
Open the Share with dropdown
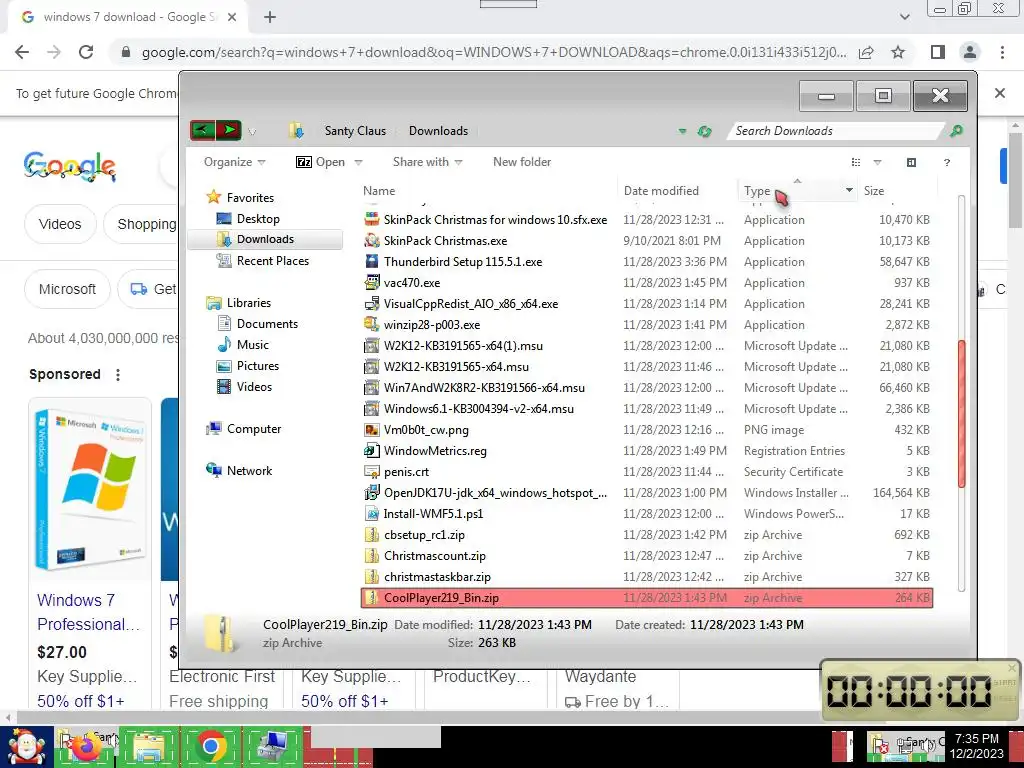[x=427, y=162]
